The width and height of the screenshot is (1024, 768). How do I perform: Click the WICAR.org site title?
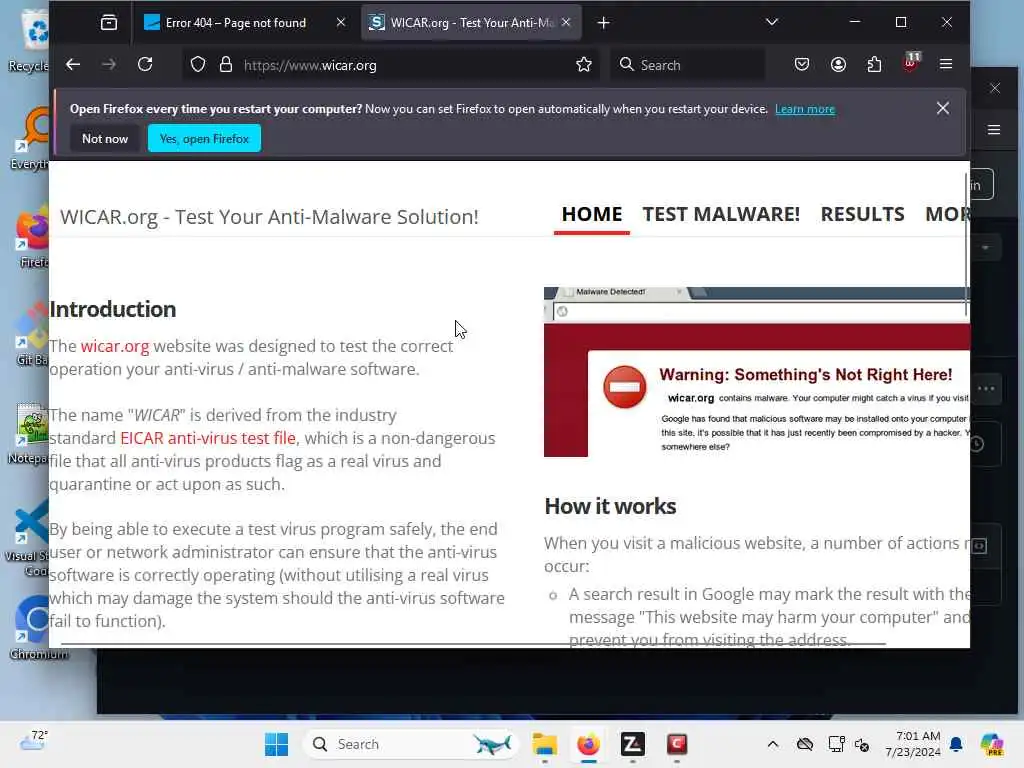(269, 217)
